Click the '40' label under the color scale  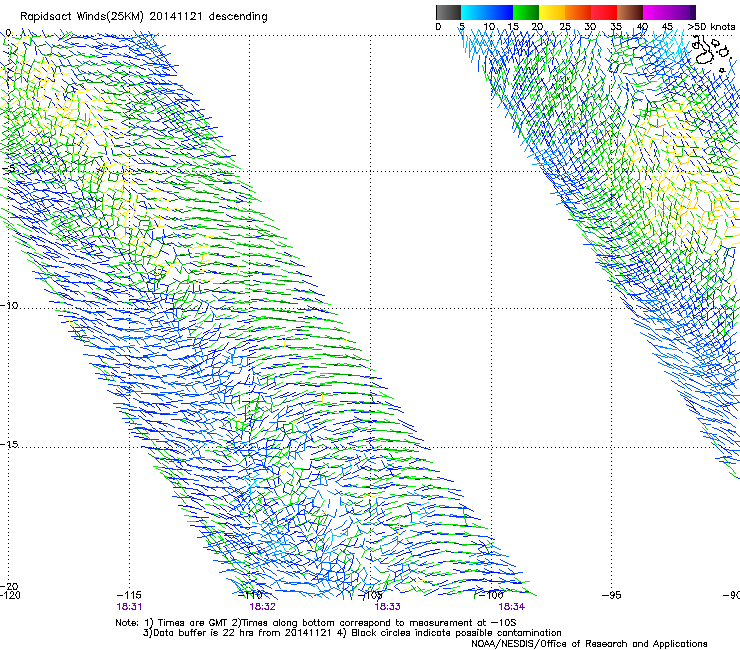coord(642,27)
